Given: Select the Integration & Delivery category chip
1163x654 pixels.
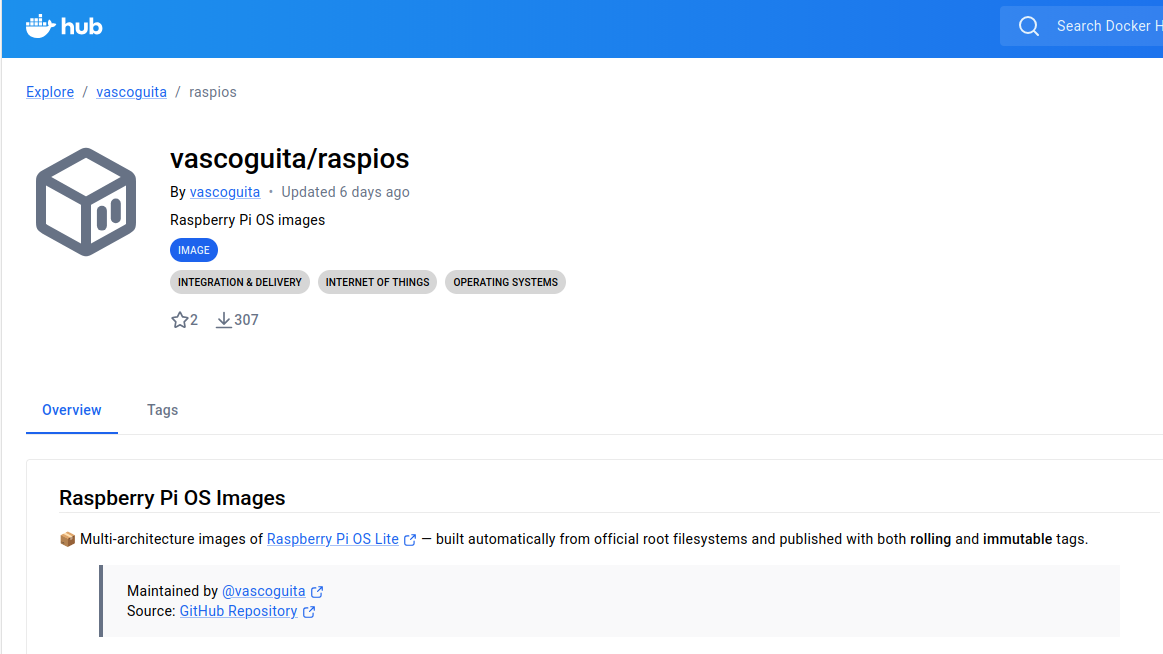Looking at the screenshot, I should point(240,282).
